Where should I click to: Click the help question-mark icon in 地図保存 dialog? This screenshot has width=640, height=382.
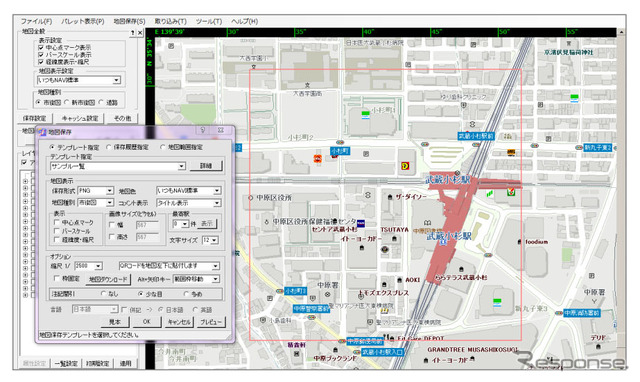pos(203,131)
